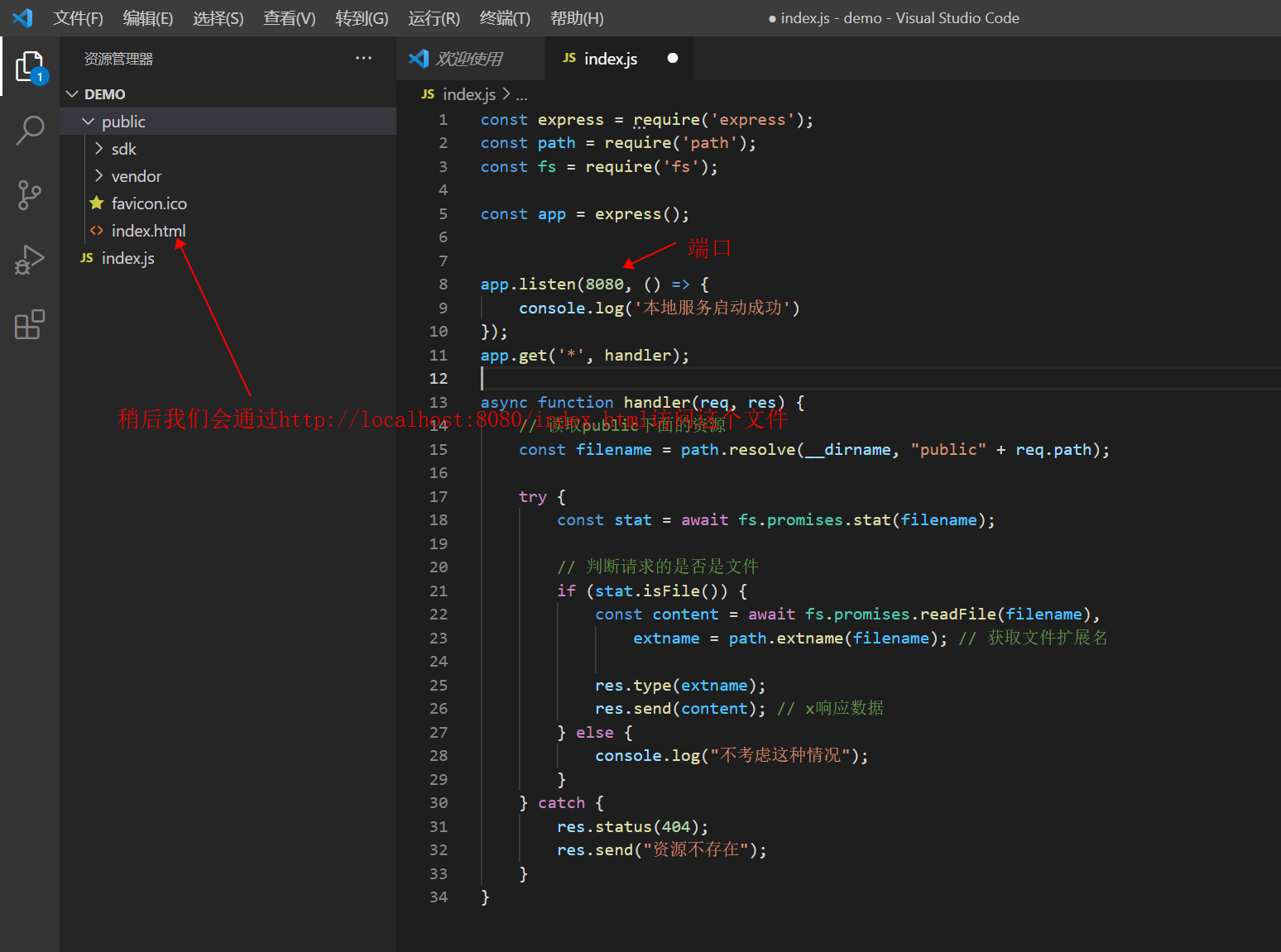
Task: Open the 选择(S) menu
Action: (218, 18)
